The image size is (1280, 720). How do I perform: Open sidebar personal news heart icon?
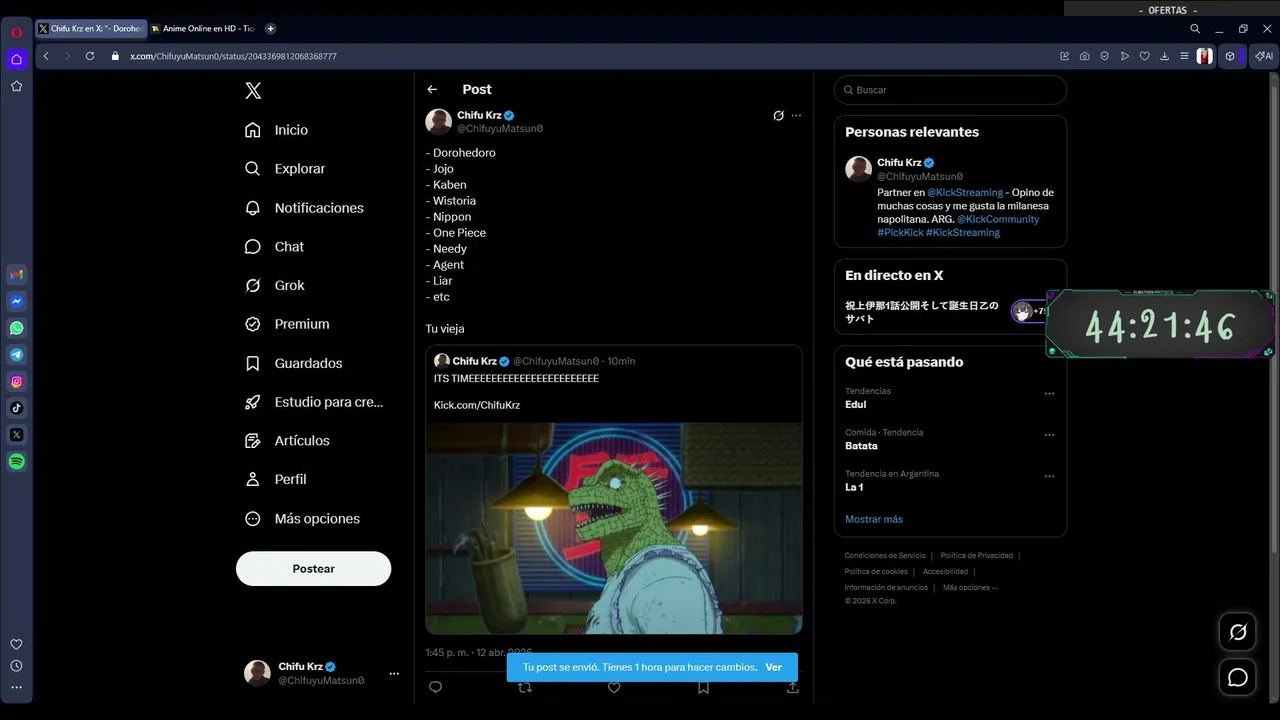pos(16,645)
